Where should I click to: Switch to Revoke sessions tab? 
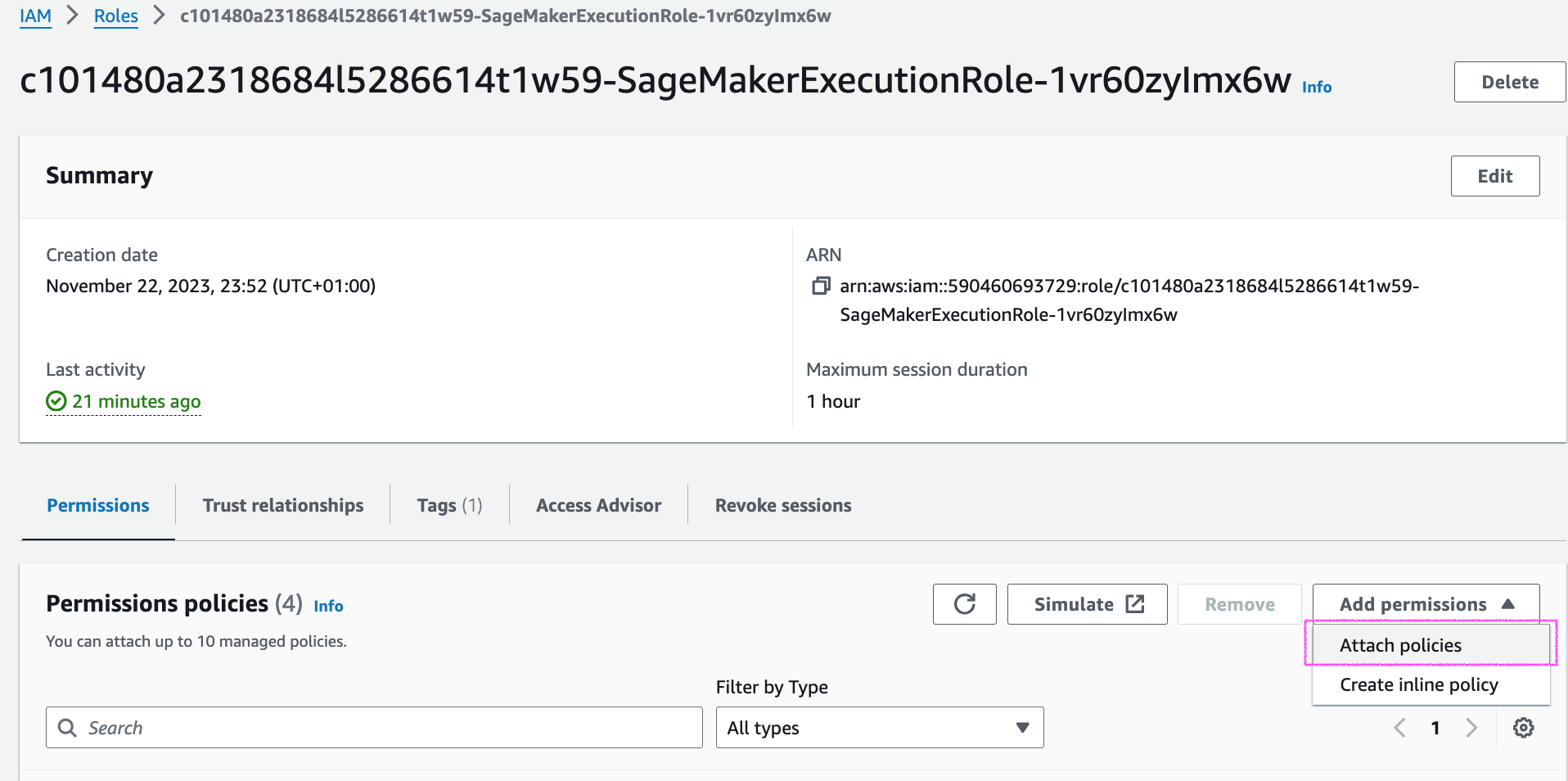point(783,505)
